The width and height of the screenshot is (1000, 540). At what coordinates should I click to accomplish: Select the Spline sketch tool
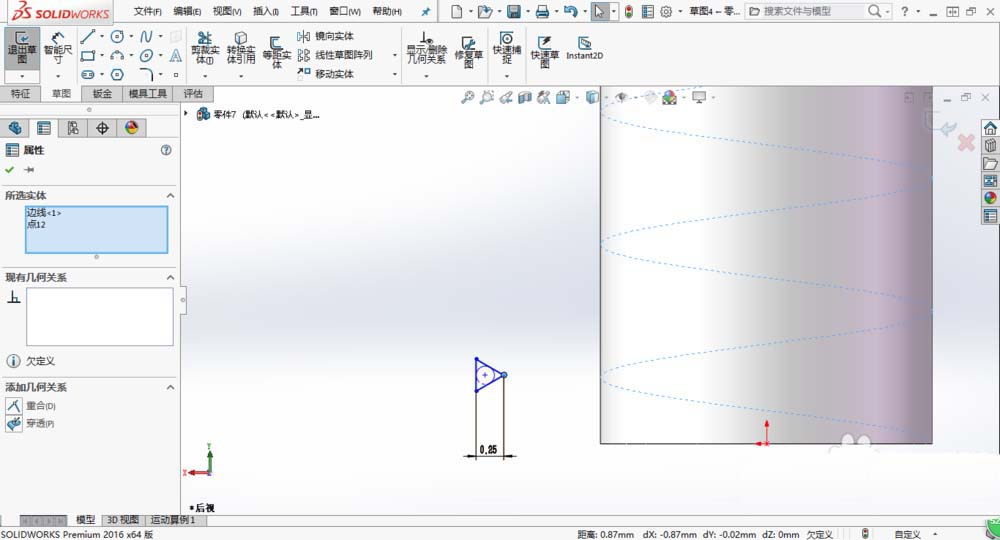tap(146, 36)
